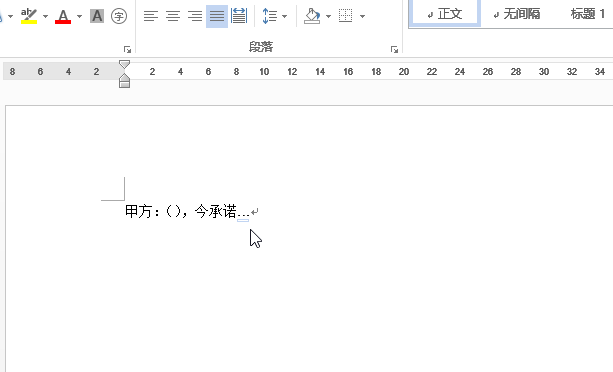
Task: Click first line indent marker on ruler
Action: [x=124, y=64]
